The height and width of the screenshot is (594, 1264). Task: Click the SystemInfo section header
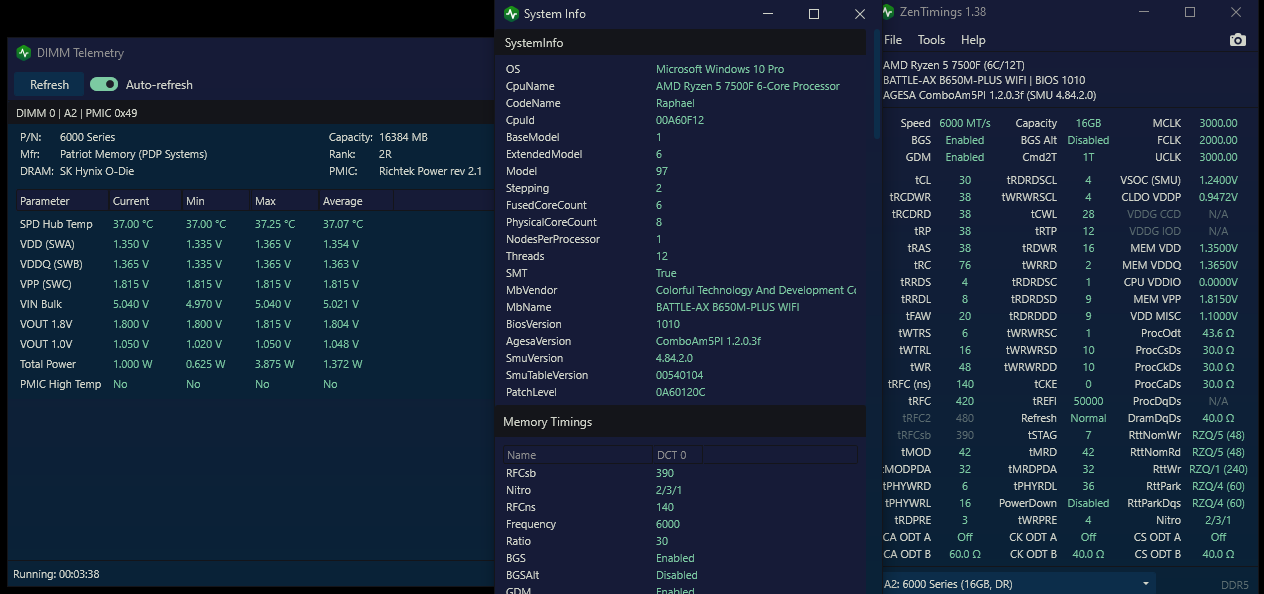tap(680, 43)
